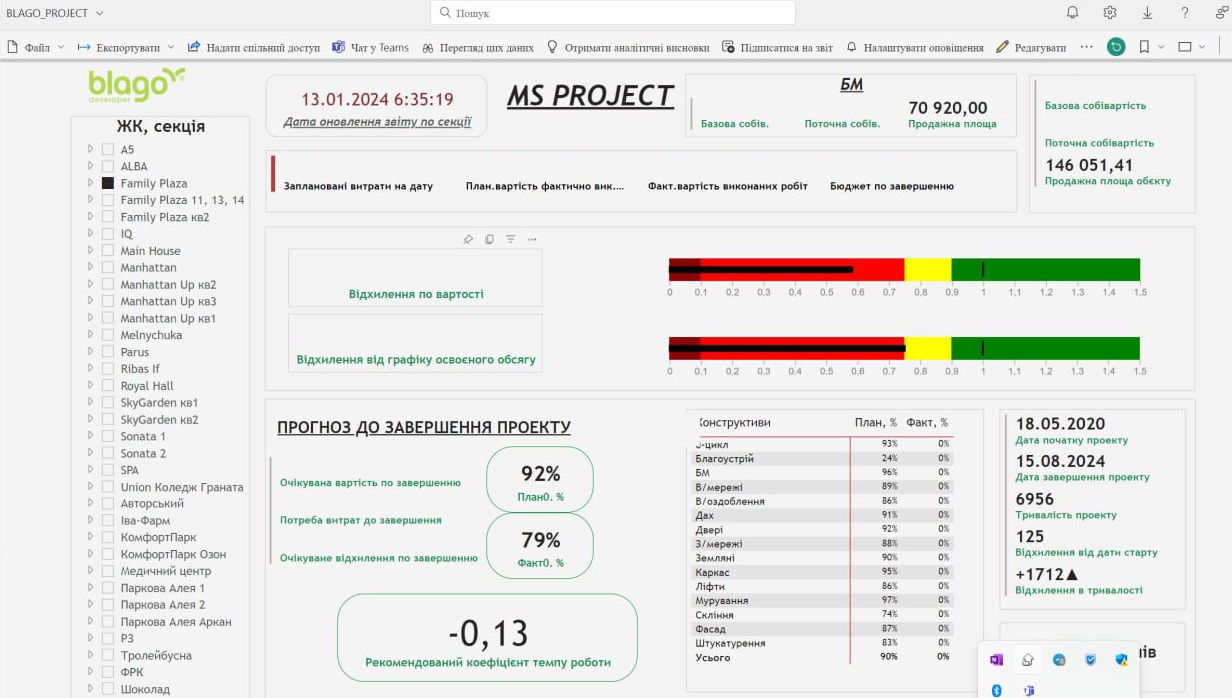The image size is (1232, 698).
Task: Check the Sonata 1 checkbox
Action: (x=108, y=436)
